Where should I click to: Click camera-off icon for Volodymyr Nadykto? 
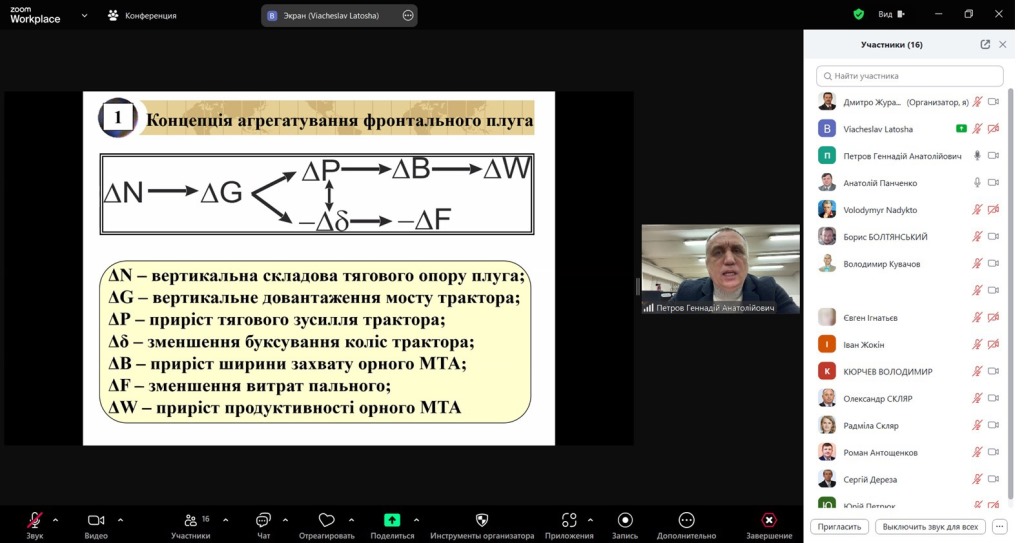993,210
